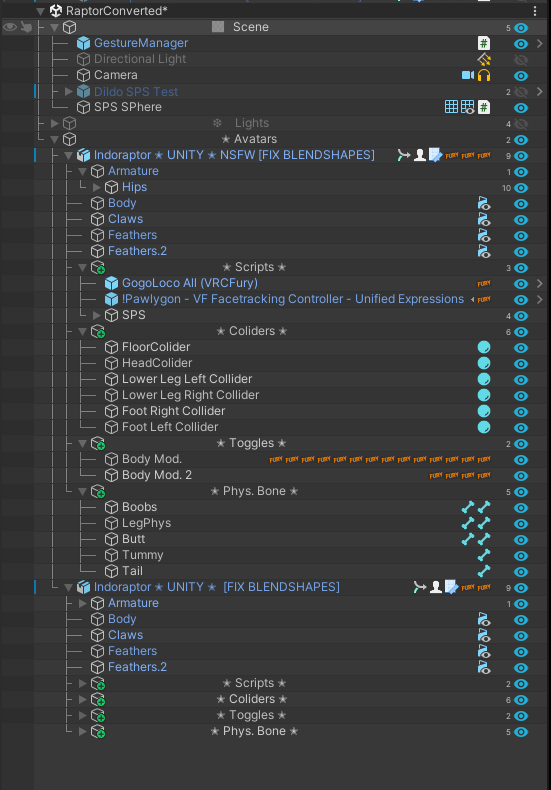Image resolution: width=551 pixels, height=790 pixels.
Task: Click the script icon on GestureManager row
Action: [484, 43]
